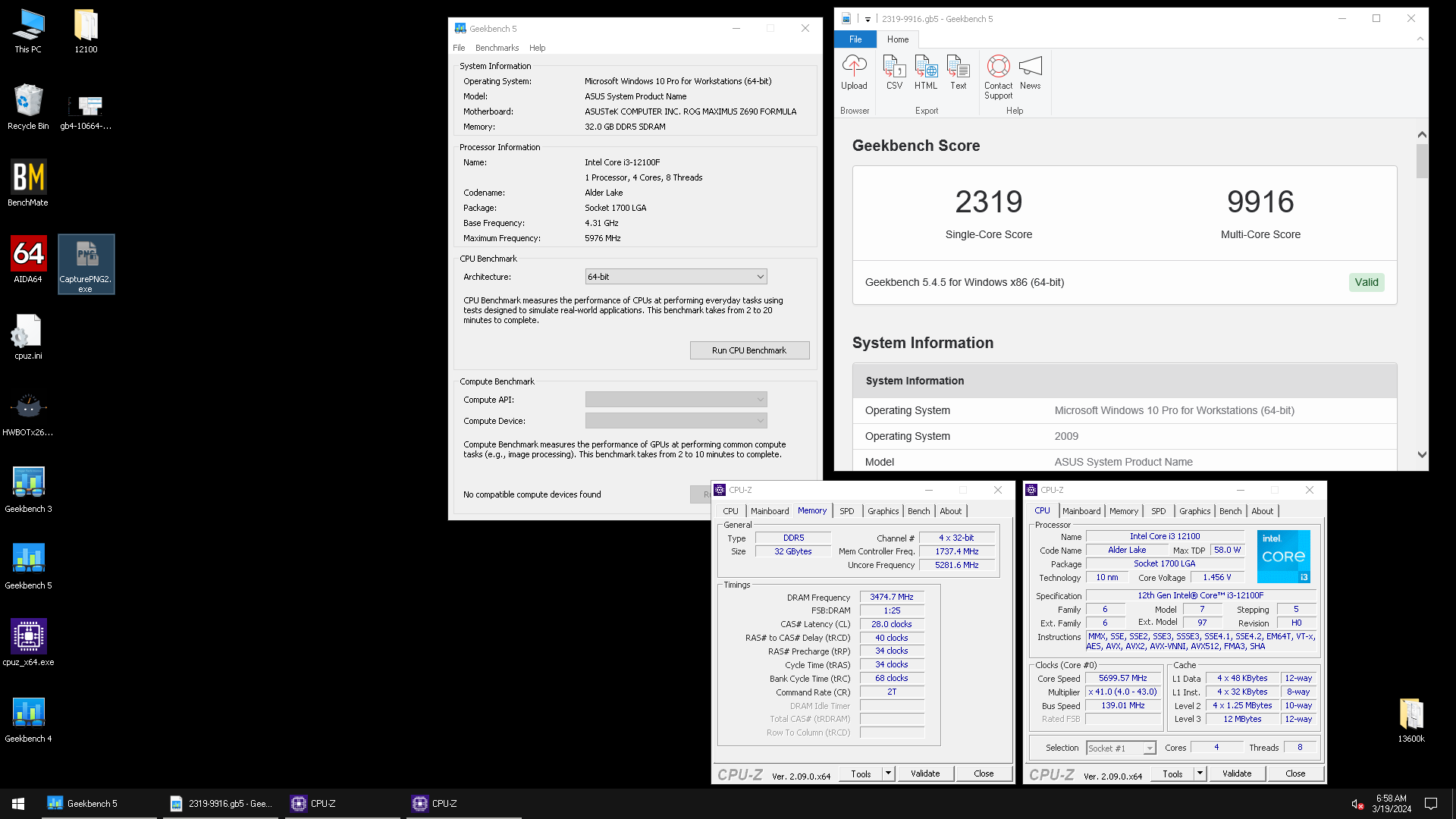This screenshot has width=1456, height=819.
Task: Open Socket #1 selection dropdown
Action: [x=1121, y=748]
